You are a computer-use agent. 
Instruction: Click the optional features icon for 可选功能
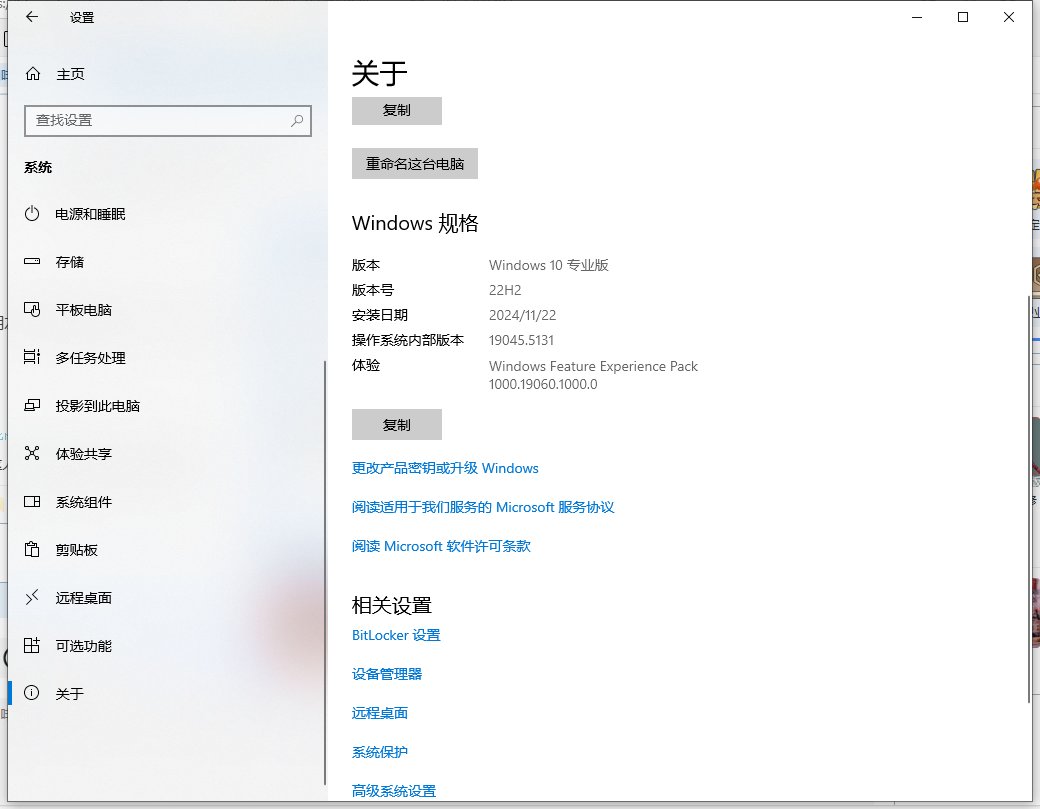tap(32, 645)
